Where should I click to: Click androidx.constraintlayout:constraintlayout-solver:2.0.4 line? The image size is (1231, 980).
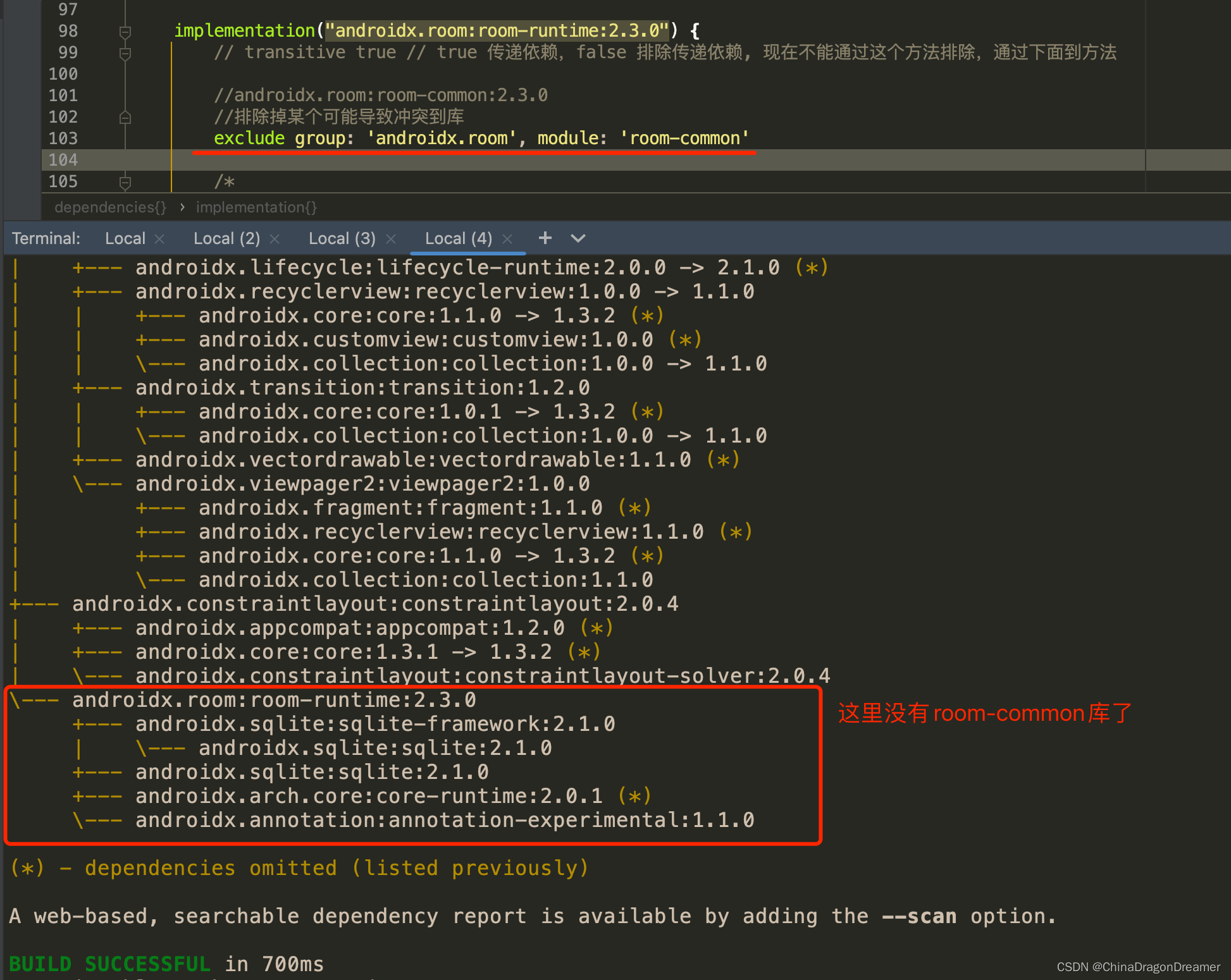pos(483,676)
